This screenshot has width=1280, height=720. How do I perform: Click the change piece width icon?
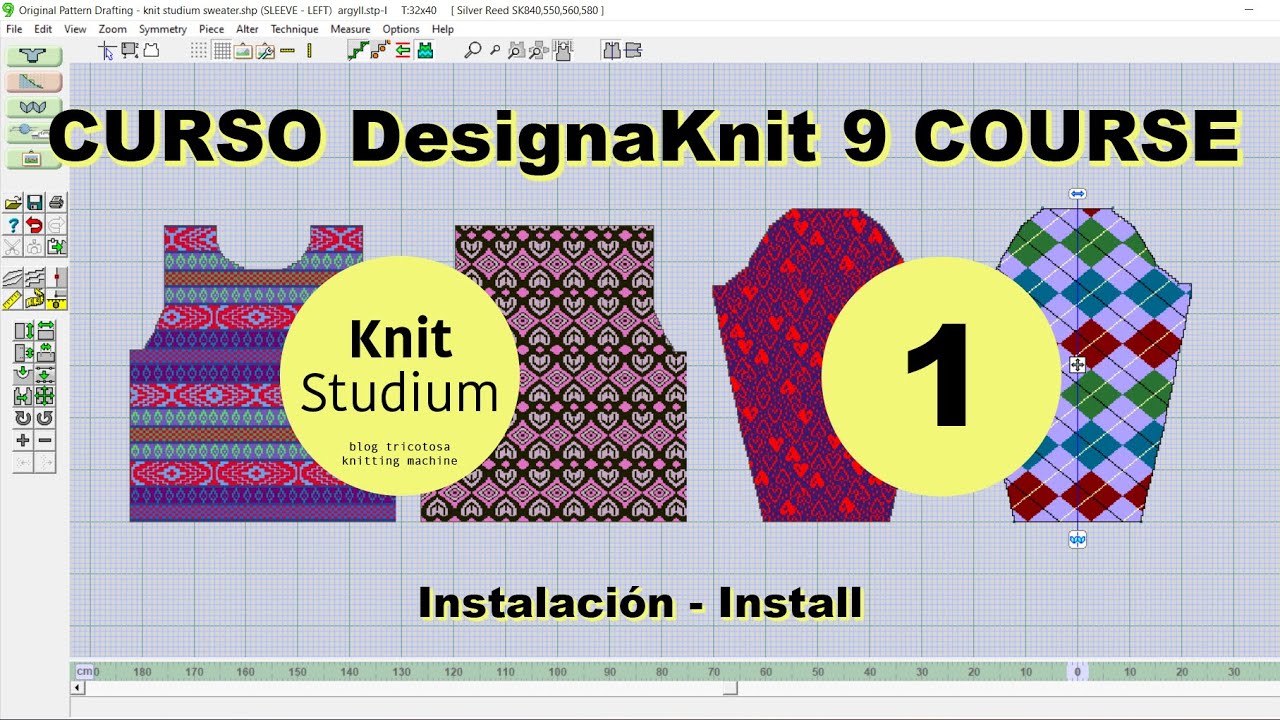pyautogui.click(x=45, y=329)
